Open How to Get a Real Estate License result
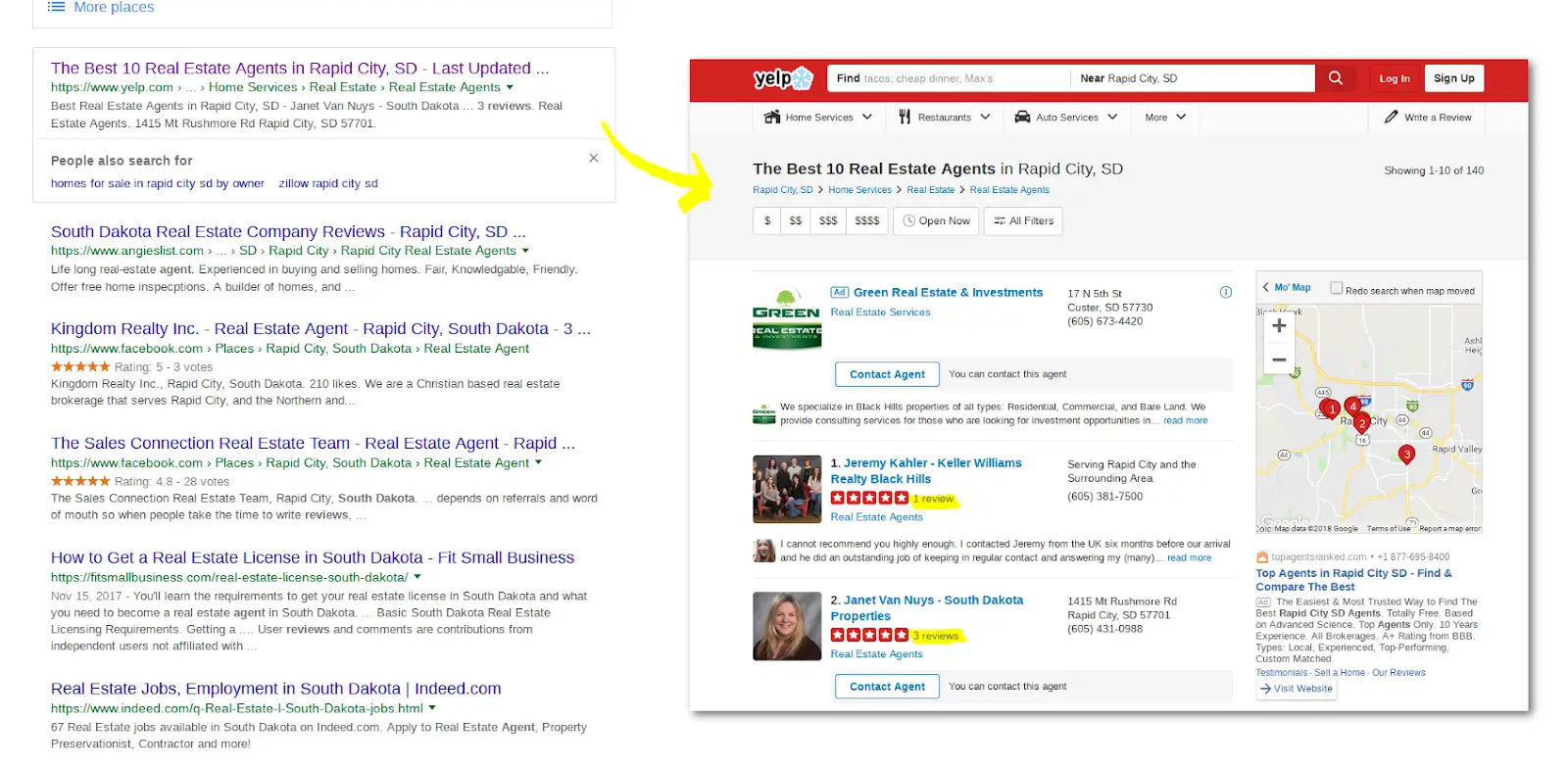Viewport: 1568px width, 769px height. point(313,557)
